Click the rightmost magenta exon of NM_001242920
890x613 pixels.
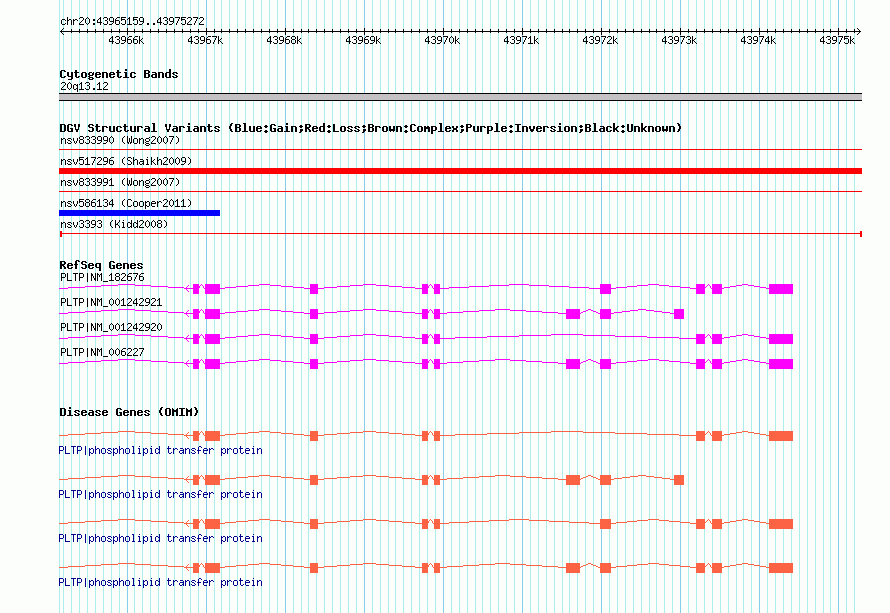(x=781, y=339)
